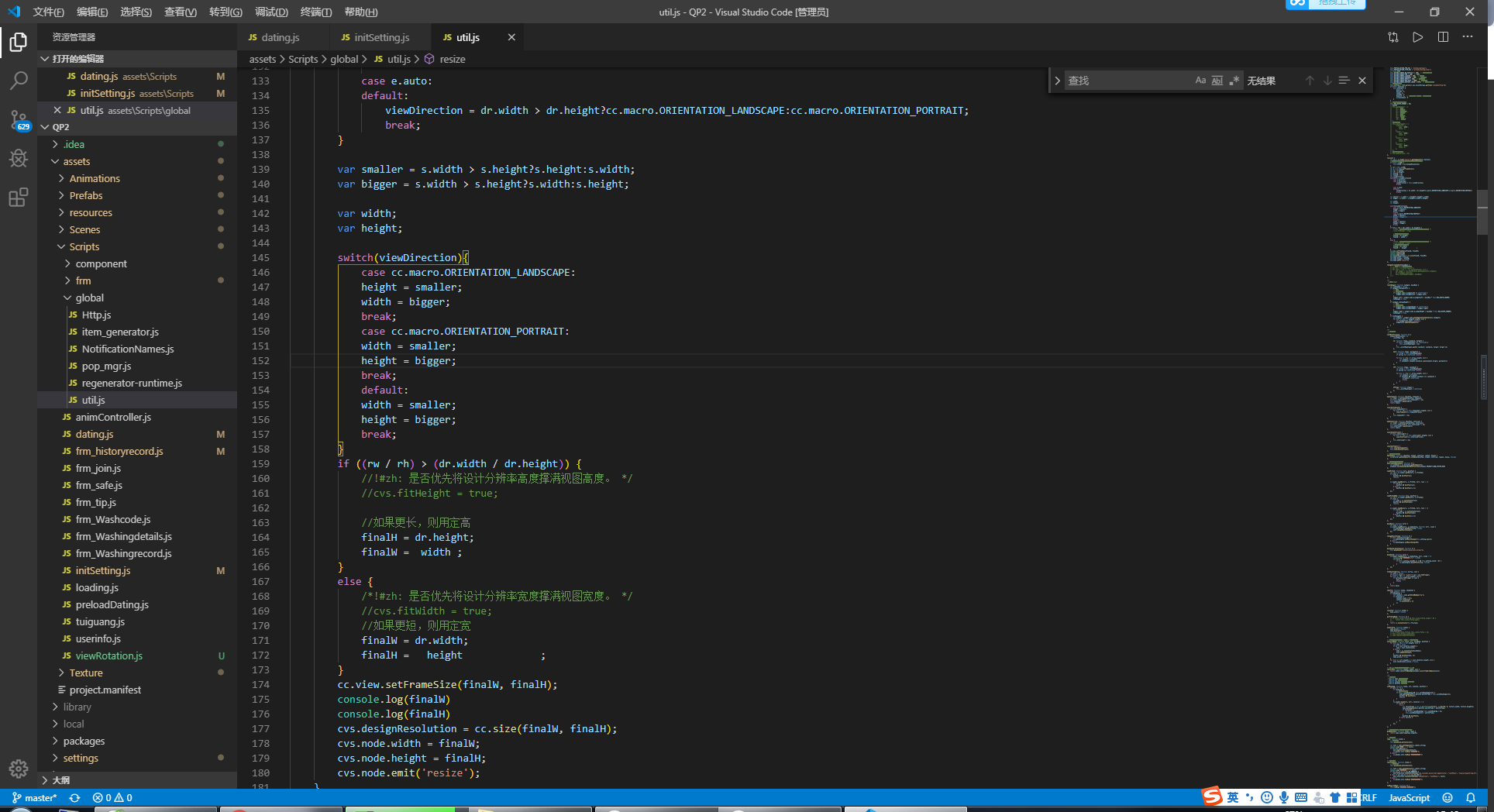Click the Split Editor icon
The height and width of the screenshot is (812, 1494).
click(x=1443, y=37)
